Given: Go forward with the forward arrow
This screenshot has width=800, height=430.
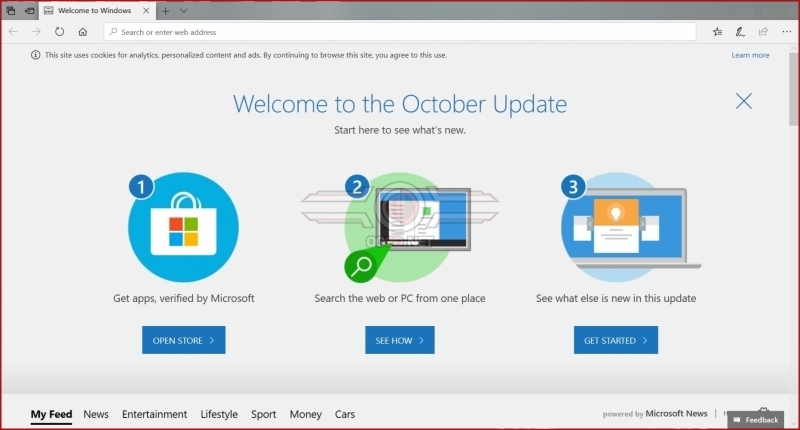Looking at the screenshot, I should 36,32.
